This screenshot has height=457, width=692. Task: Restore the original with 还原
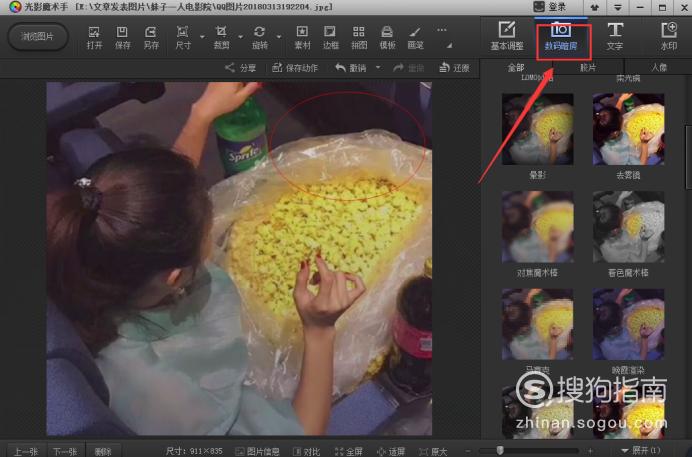[455, 67]
